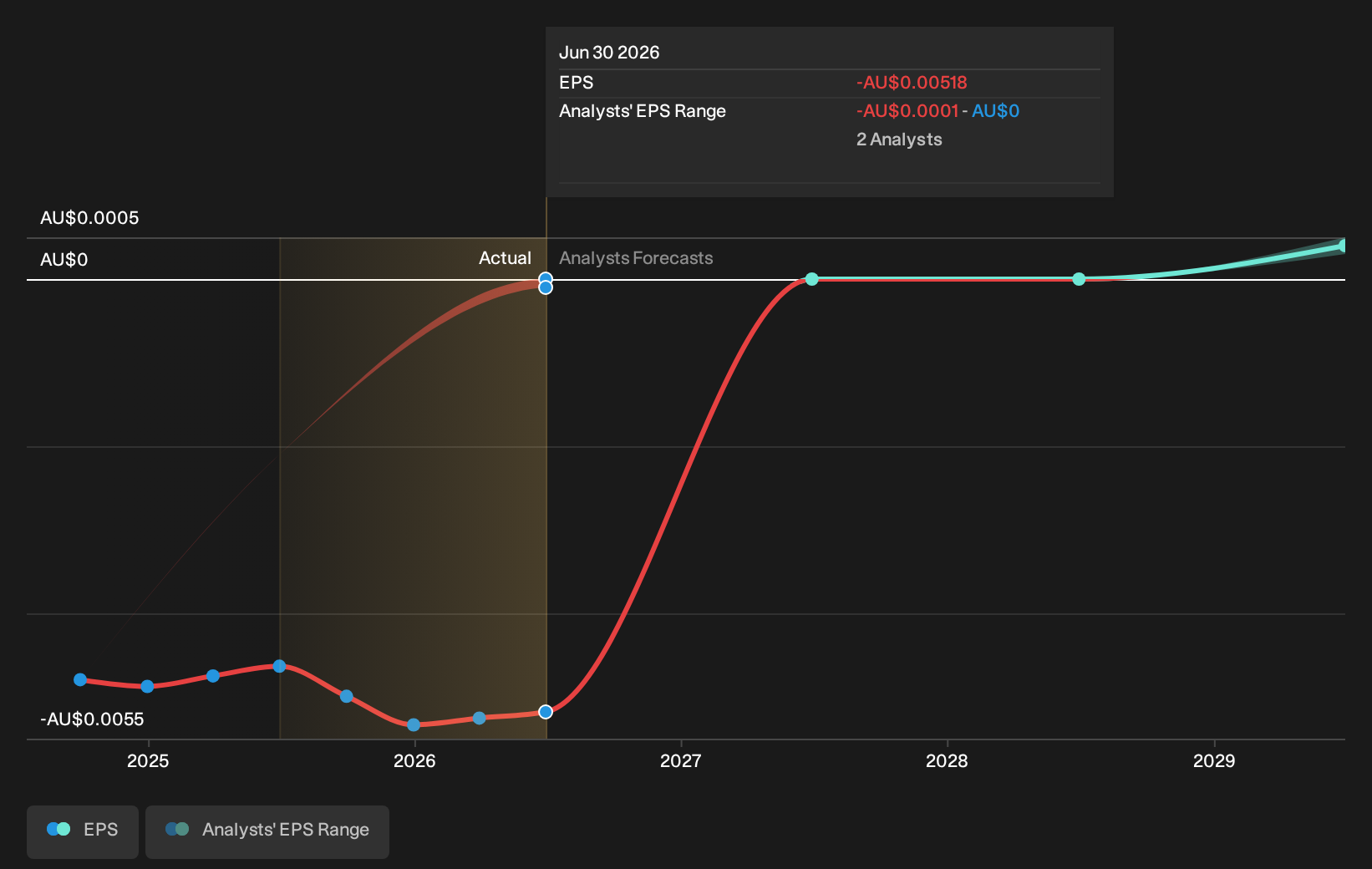Viewport: 1372px width, 869px height.
Task: Click the 2 Analysts text in tooltip
Action: coord(899,140)
